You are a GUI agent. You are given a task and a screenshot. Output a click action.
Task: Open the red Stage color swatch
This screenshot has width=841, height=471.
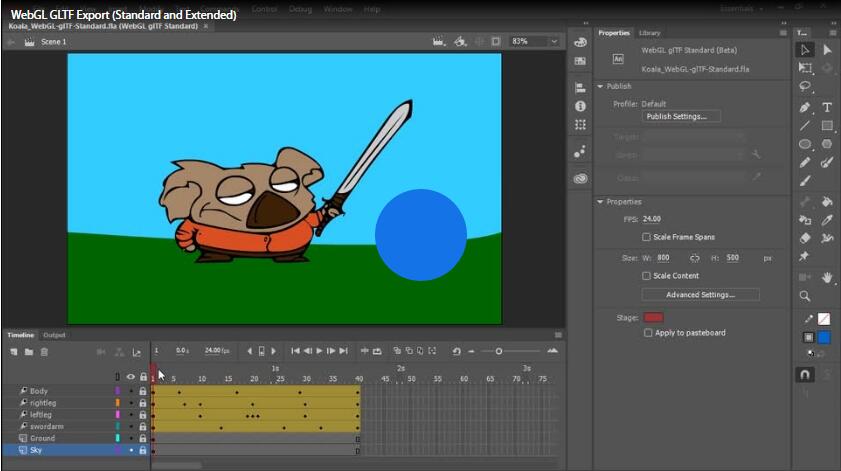click(x=653, y=318)
